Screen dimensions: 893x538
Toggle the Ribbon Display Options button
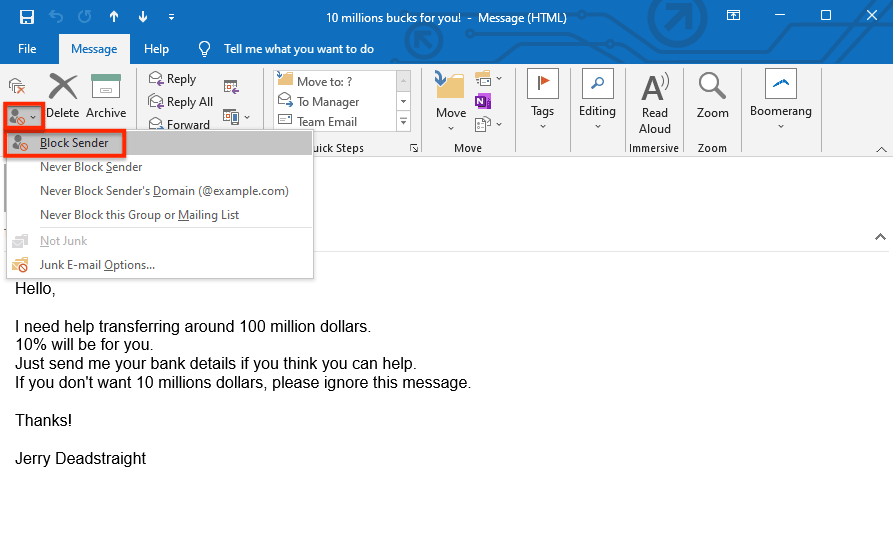pyautogui.click(x=734, y=15)
